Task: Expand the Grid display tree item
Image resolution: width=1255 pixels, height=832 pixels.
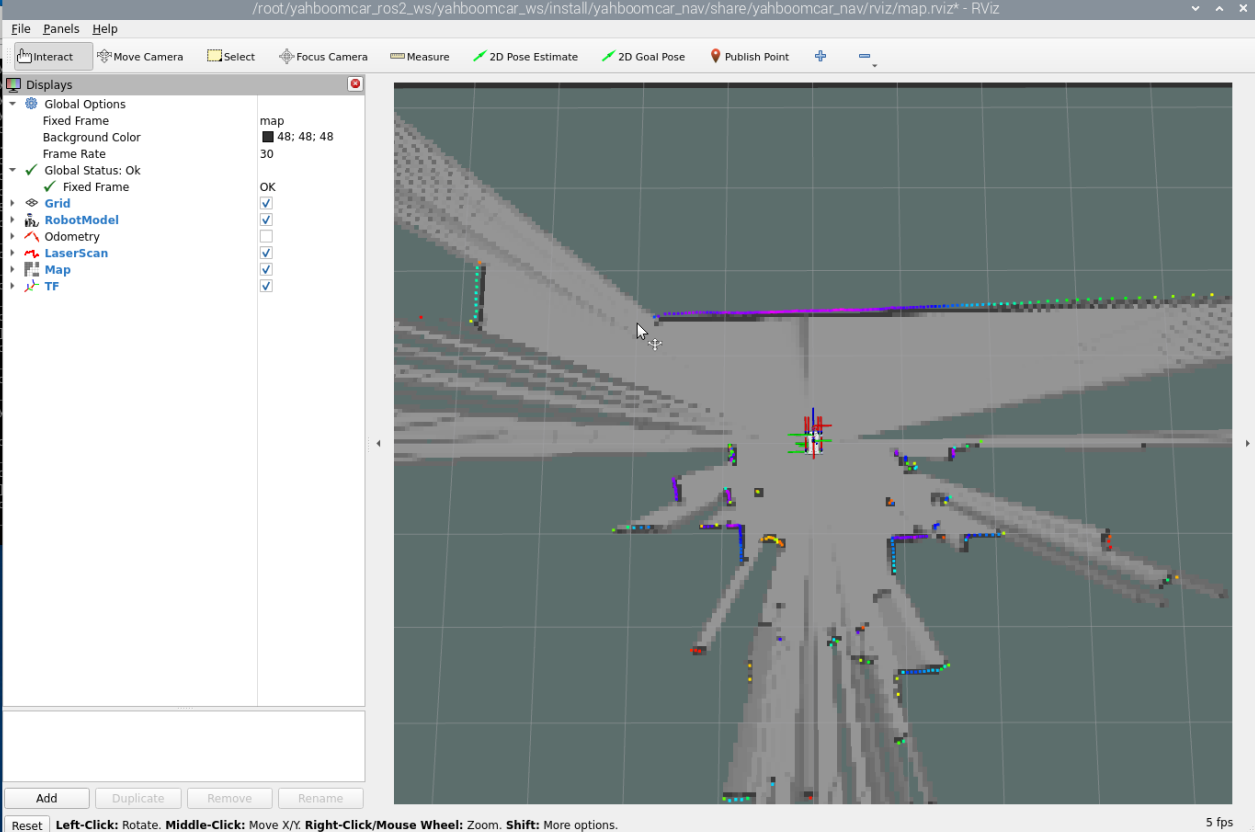Action: [13, 204]
